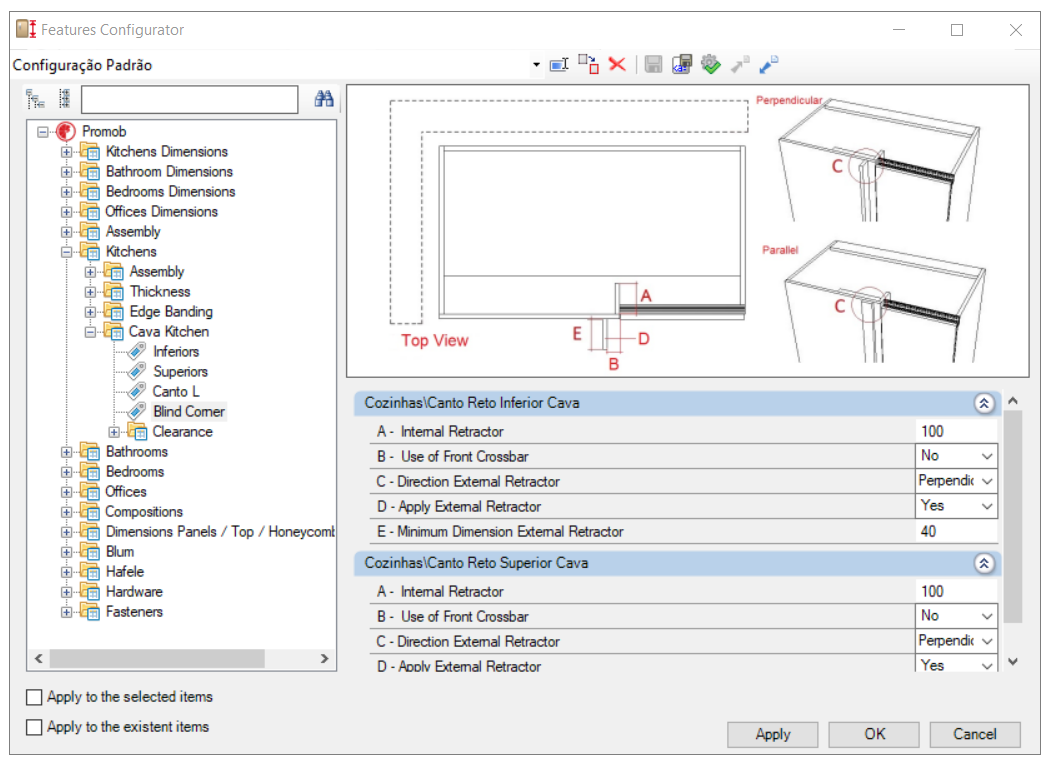Open Inferior D - Apply External Retractor dropdown
This screenshot has height=768, width=1055.
click(986, 506)
